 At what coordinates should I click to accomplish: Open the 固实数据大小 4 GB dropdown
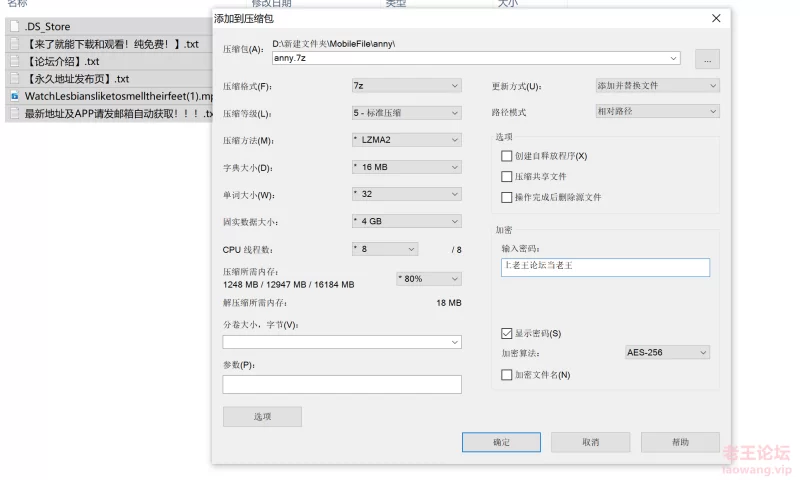407,221
